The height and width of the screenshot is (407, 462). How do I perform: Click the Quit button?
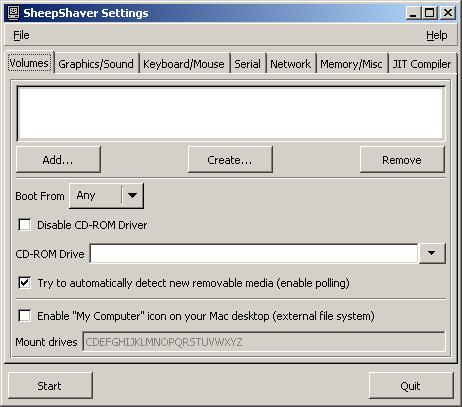tap(411, 386)
